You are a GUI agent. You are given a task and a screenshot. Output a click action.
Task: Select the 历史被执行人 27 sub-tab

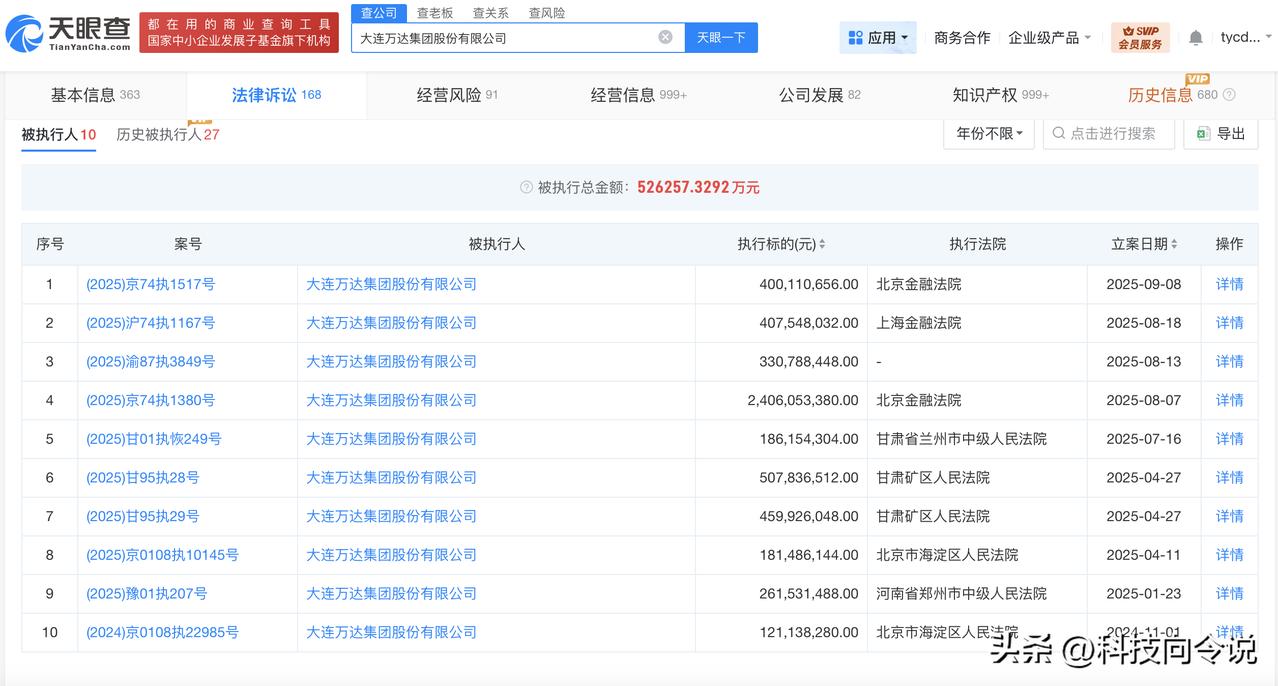click(167, 134)
